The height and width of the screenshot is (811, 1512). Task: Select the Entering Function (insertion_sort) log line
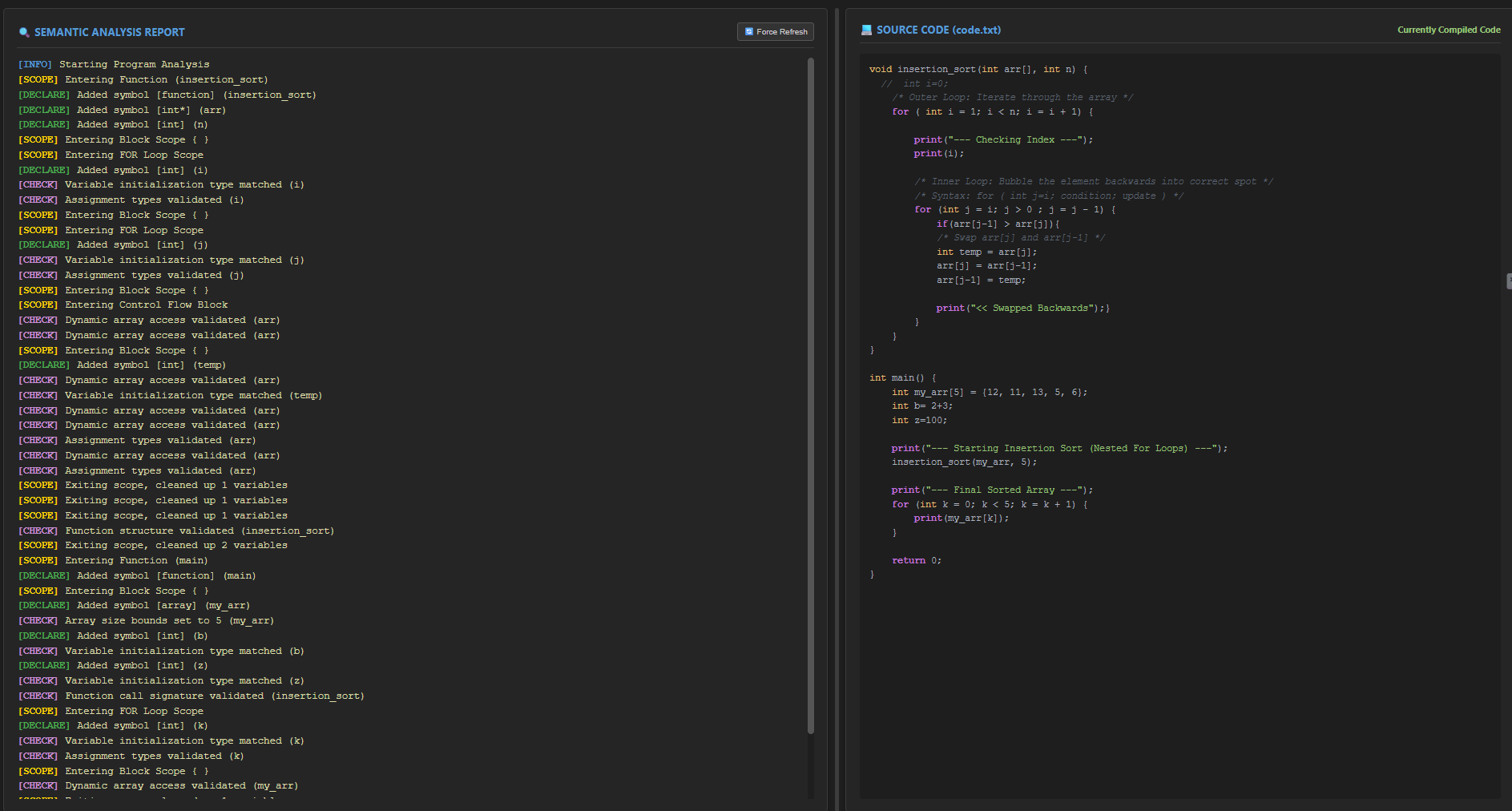click(x=143, y=79)
